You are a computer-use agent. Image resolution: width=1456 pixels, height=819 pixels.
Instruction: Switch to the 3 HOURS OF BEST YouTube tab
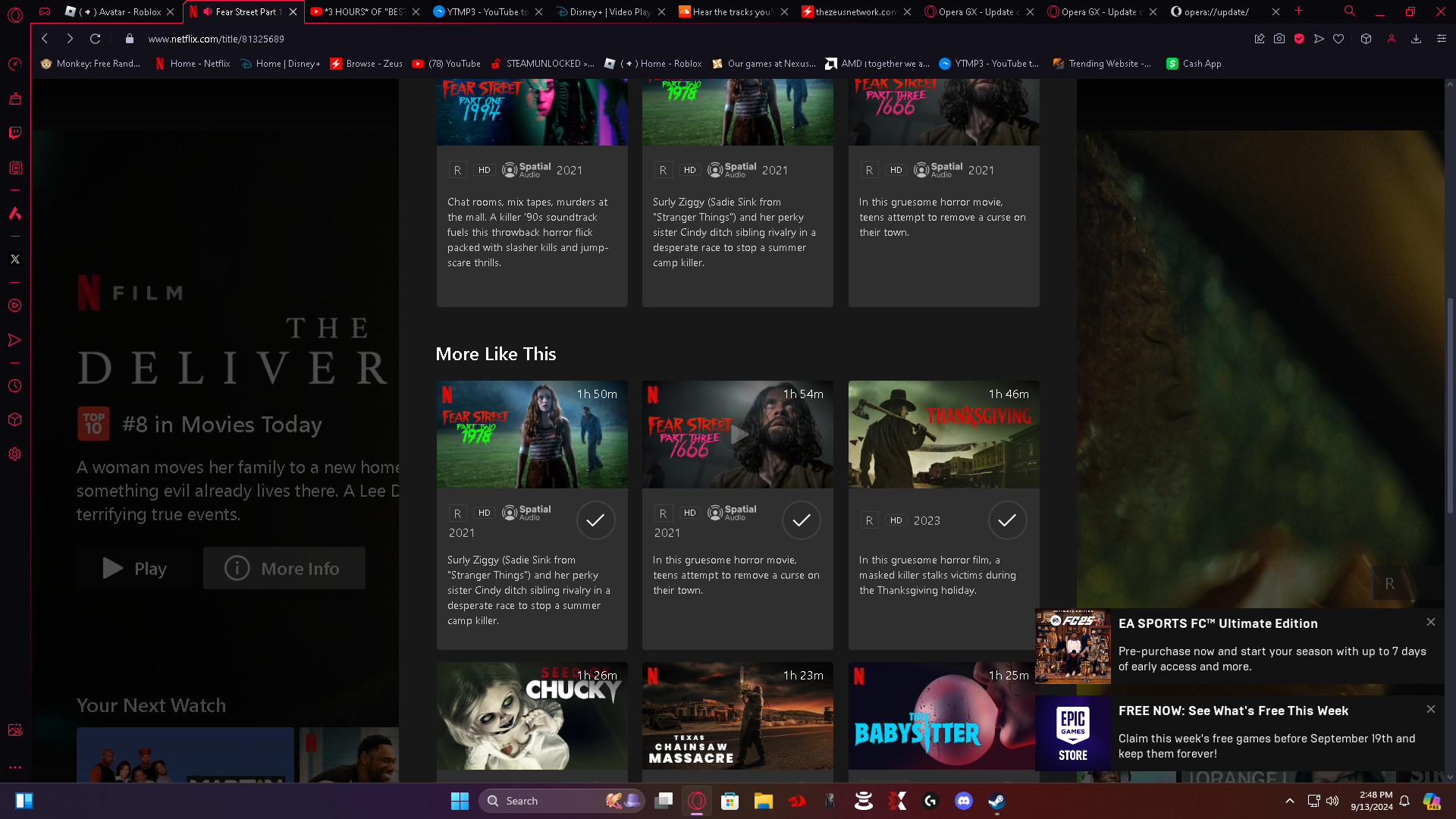[365, 12]
